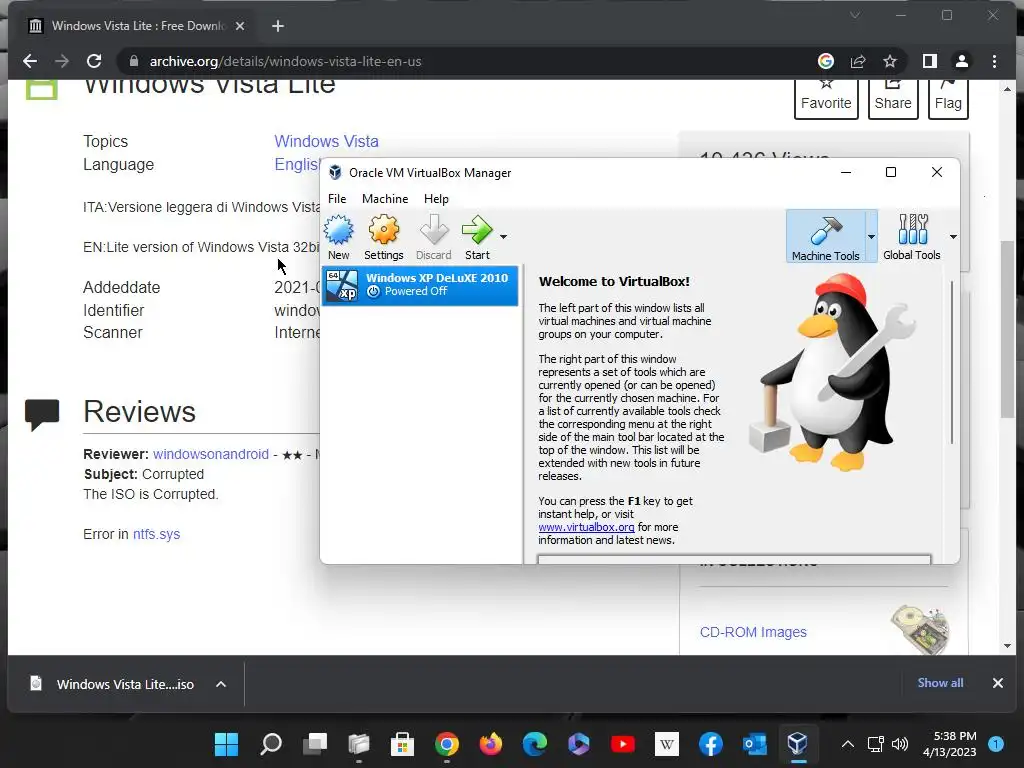The image size is (1024, 768).
Task: Click the Flag button on archive.org
Action: tap(948, 97)
